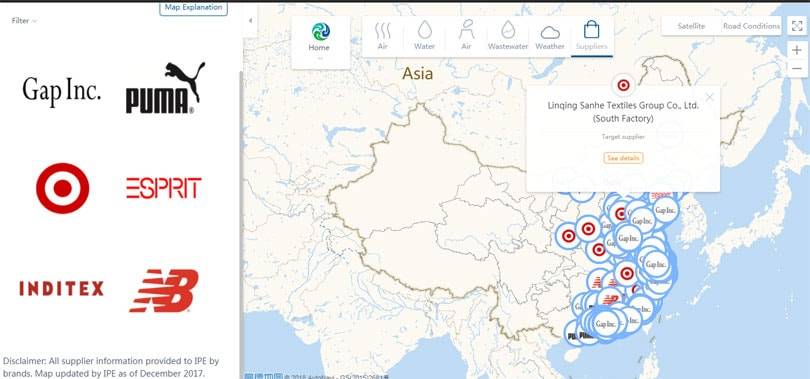This screenshot has height=379, width=810.
Task: Zoom out with the minus button
Action: [x=797, y=68]
